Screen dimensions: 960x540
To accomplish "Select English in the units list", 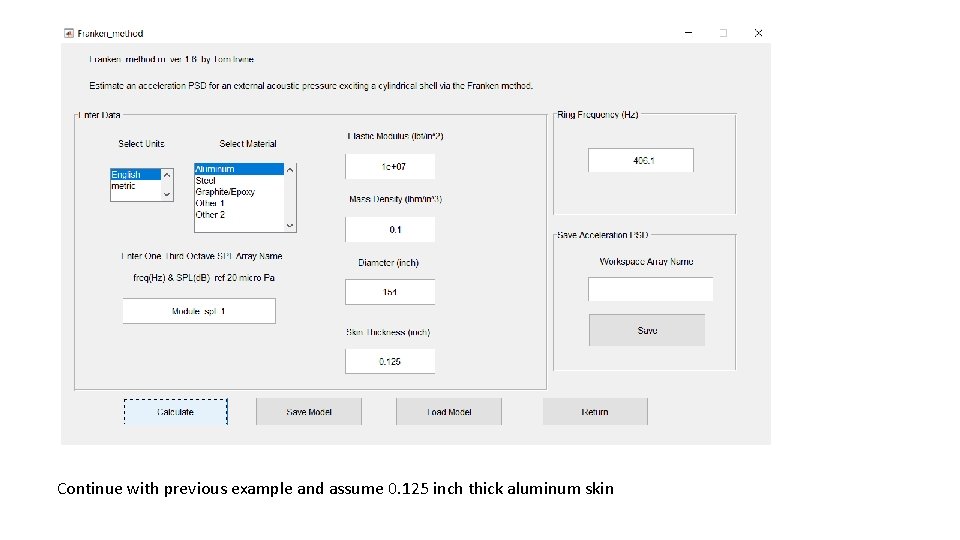I will (135, 174).
